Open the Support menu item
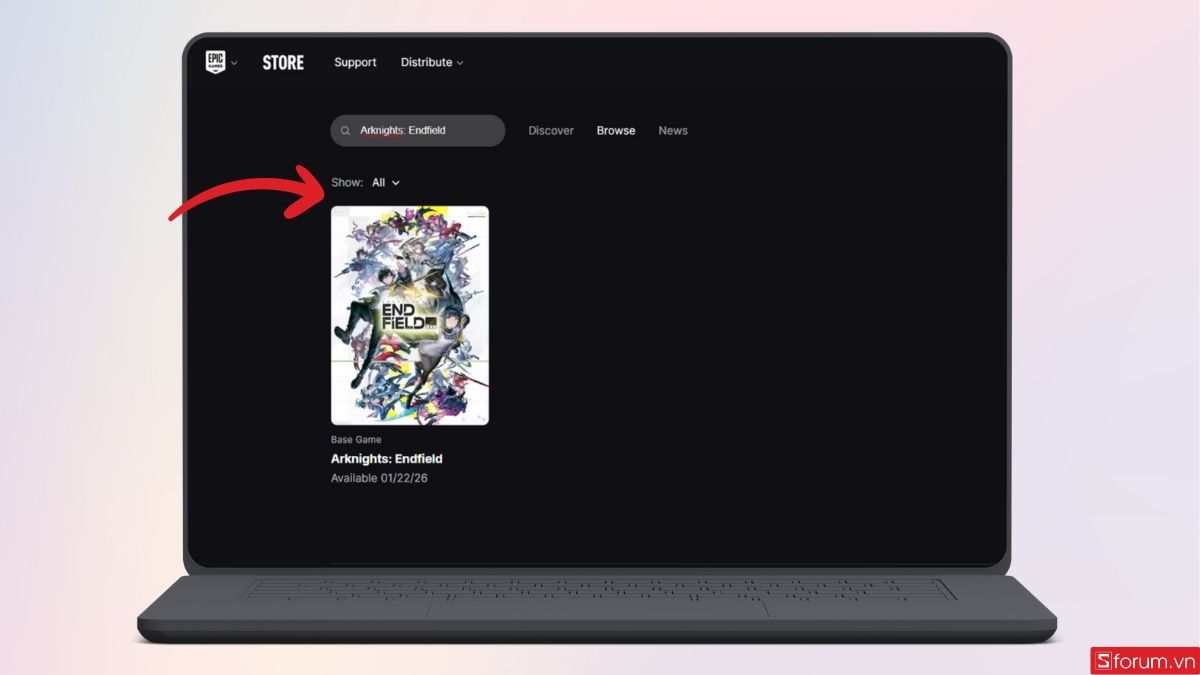 (355, 62)
